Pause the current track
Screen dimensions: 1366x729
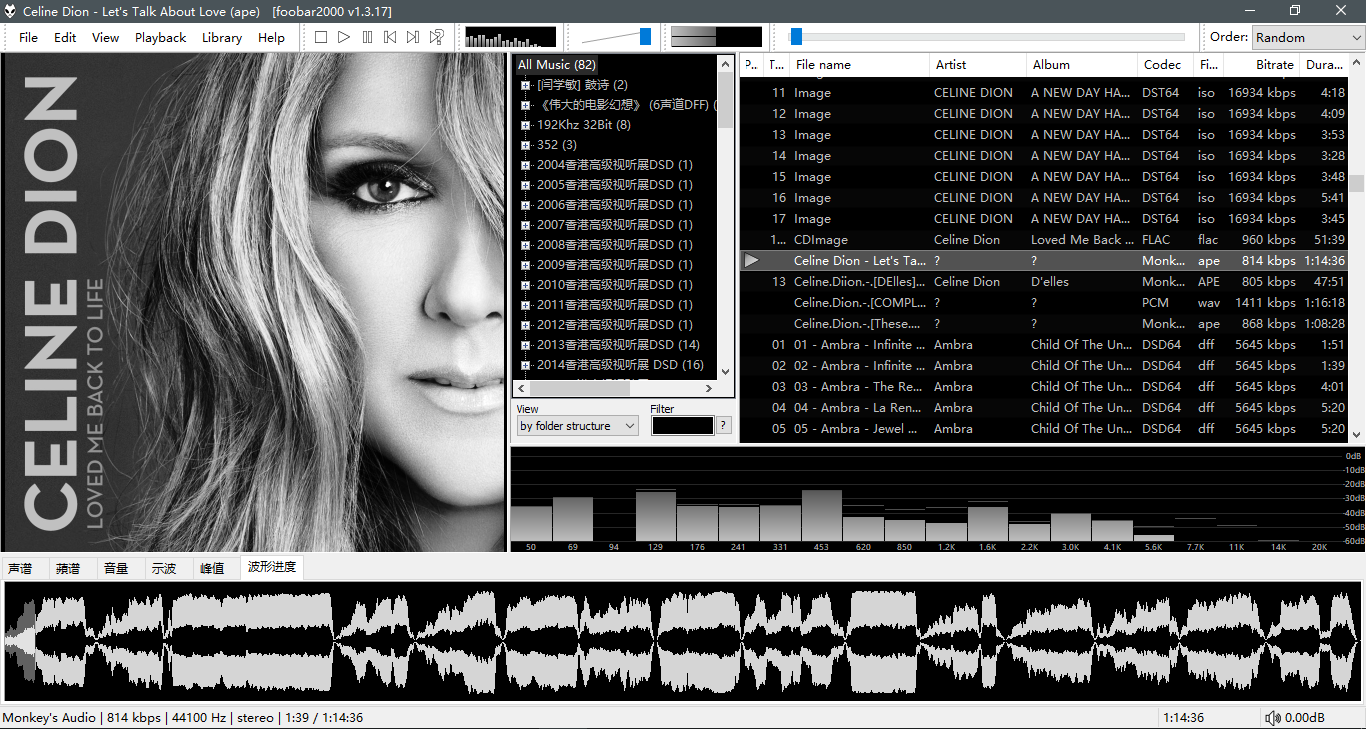pyautogui.click(x=367, y=37)
